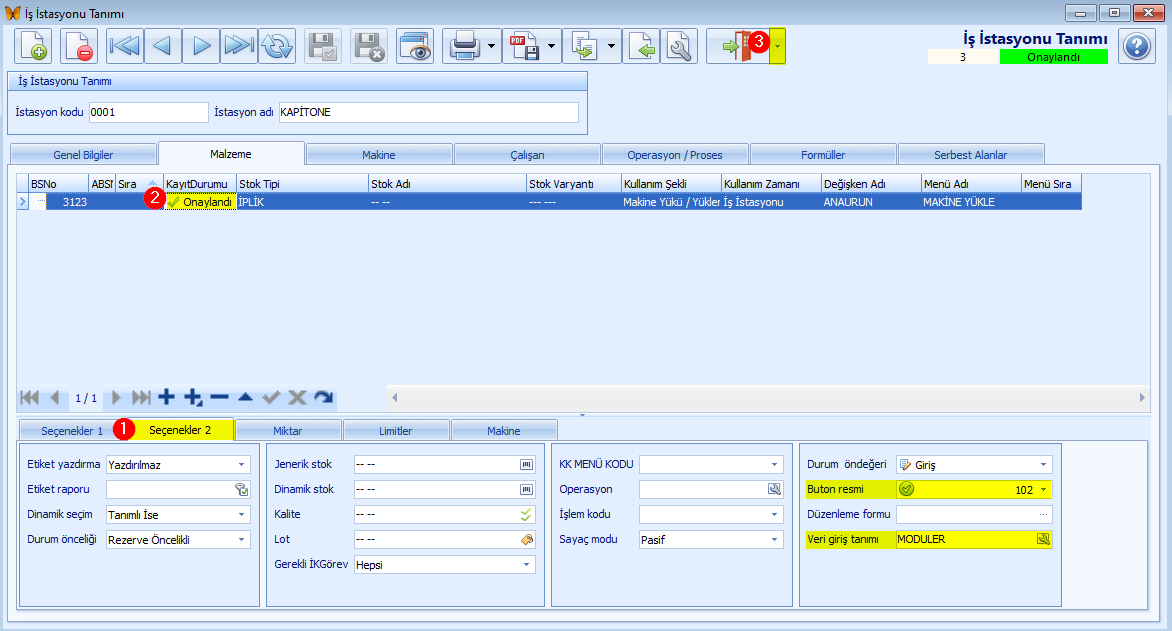The image size is (1172, 631).
Task: Open the blue help question mark icon
Action: point(1137,46)
